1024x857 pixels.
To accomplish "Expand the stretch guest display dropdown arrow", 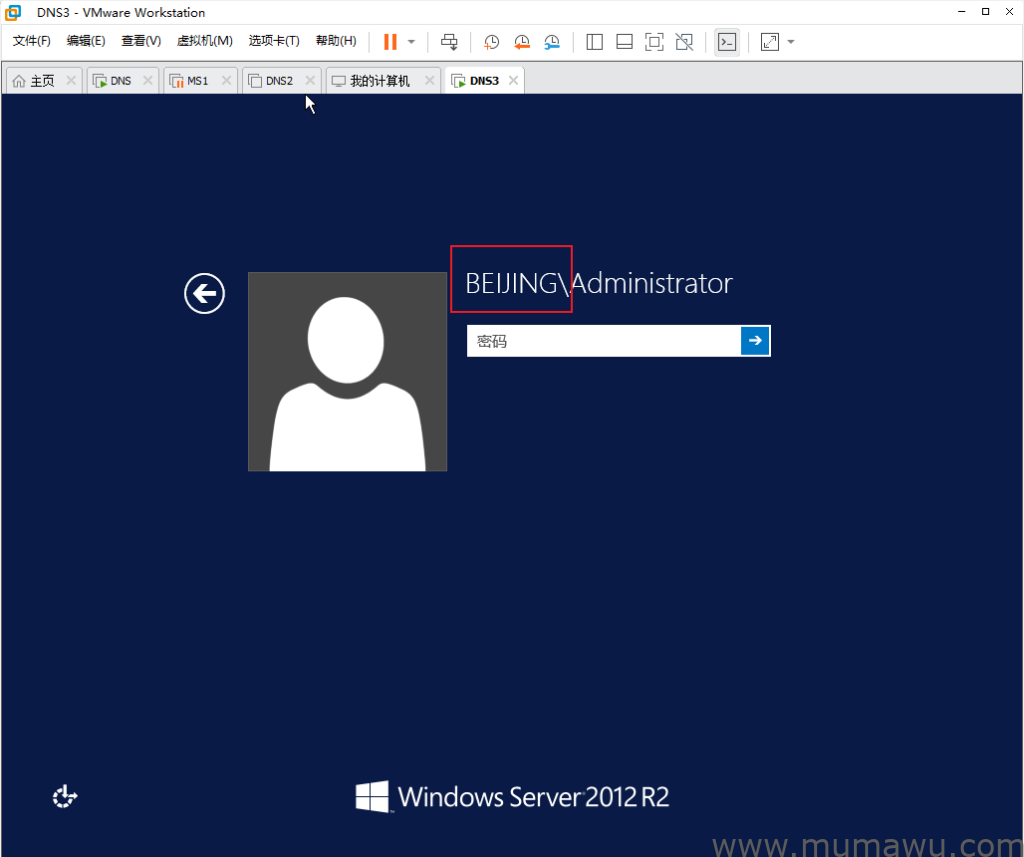I will coord(791,42).
